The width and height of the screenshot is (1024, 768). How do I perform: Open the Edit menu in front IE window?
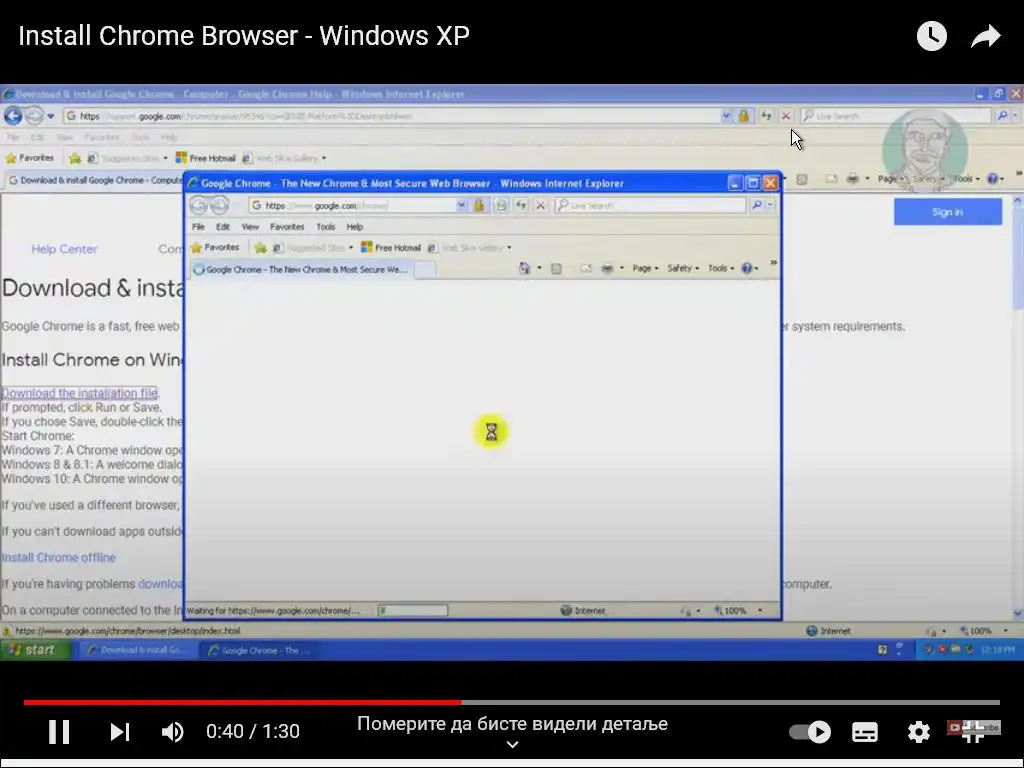coord(223,227)
